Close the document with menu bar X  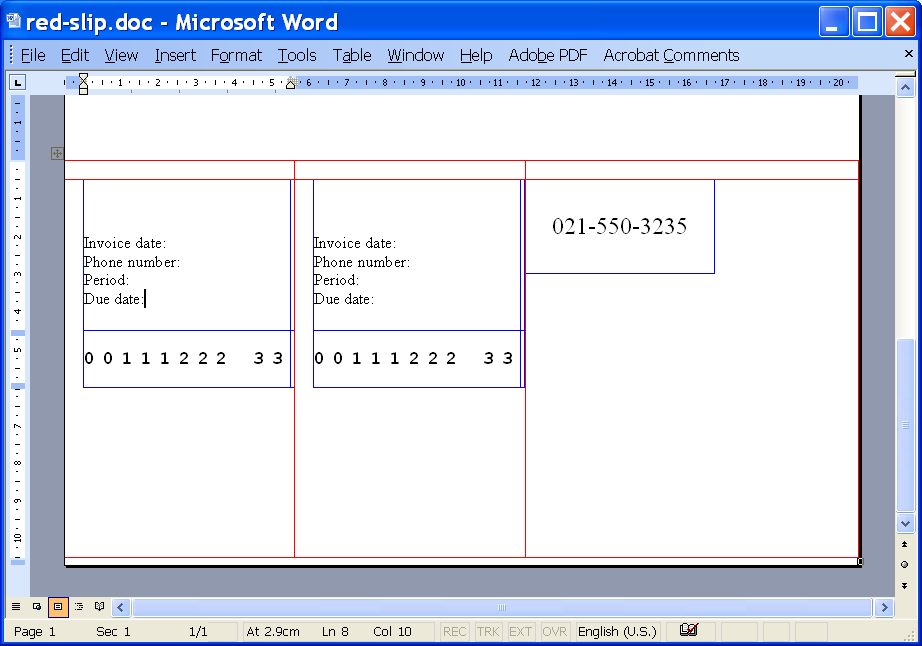tap(908, 53)
